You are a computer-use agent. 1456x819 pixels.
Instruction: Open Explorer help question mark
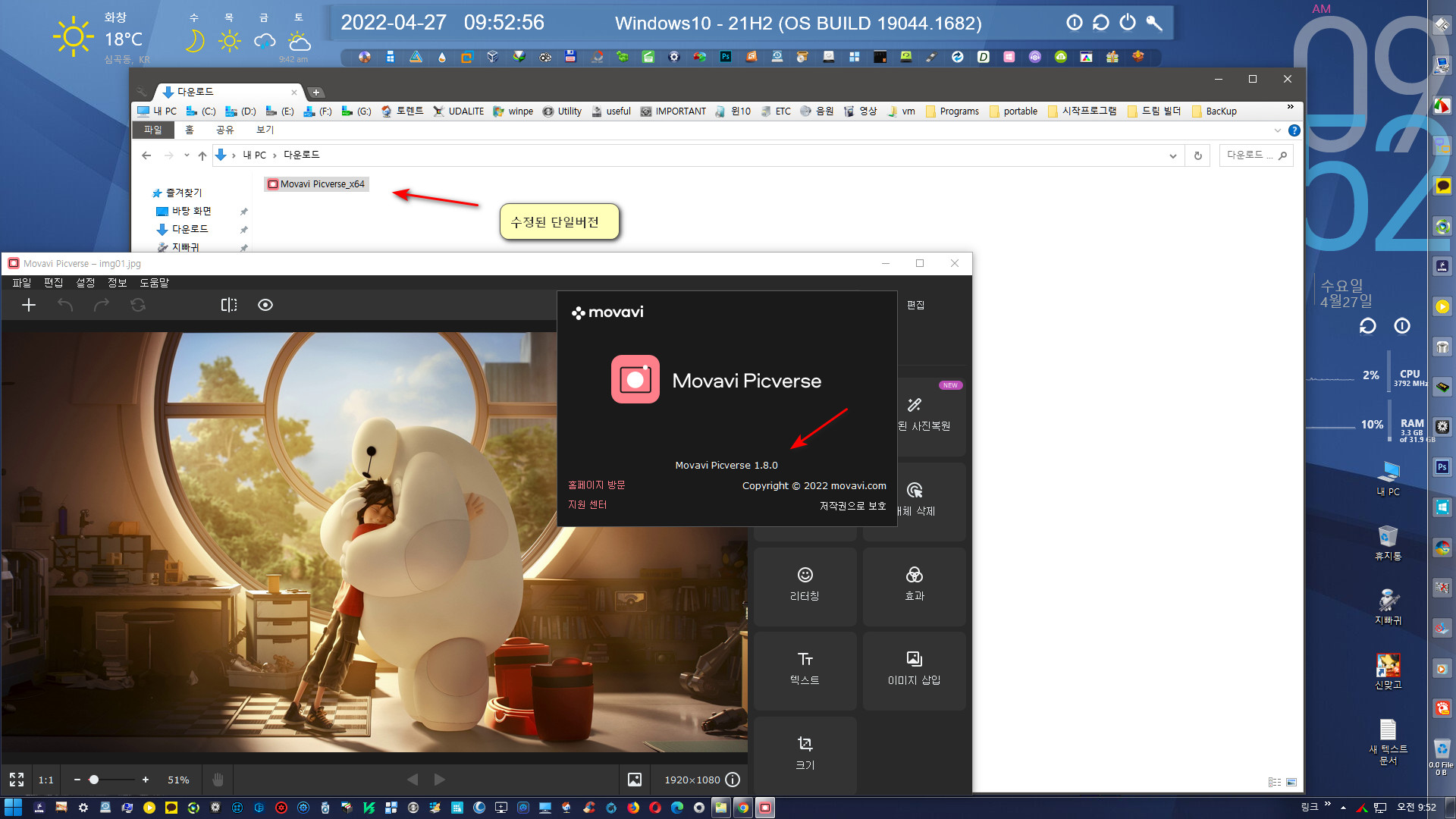tap(1294, 130)
